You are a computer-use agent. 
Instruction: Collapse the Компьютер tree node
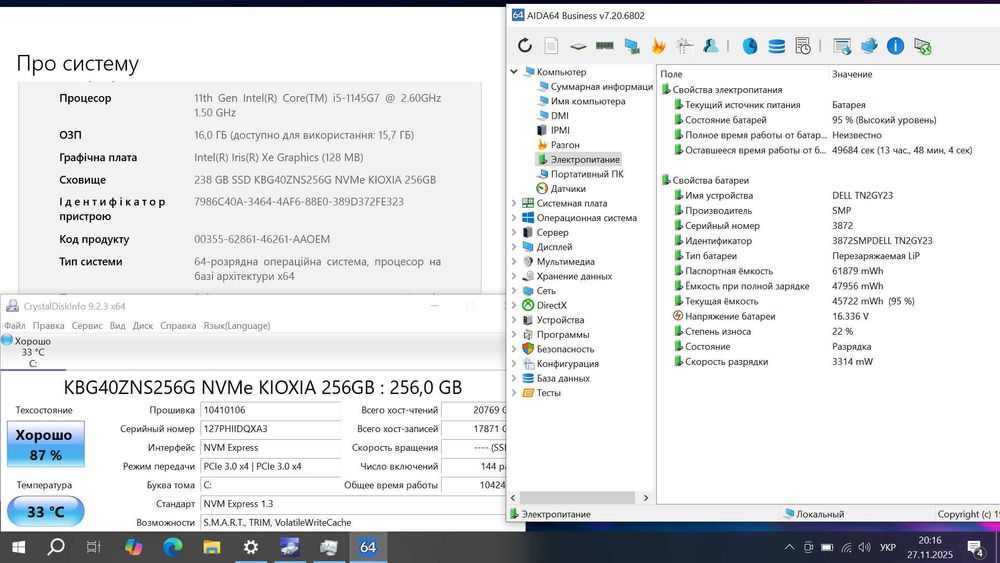pyautogui.click(x=514, y=71)
